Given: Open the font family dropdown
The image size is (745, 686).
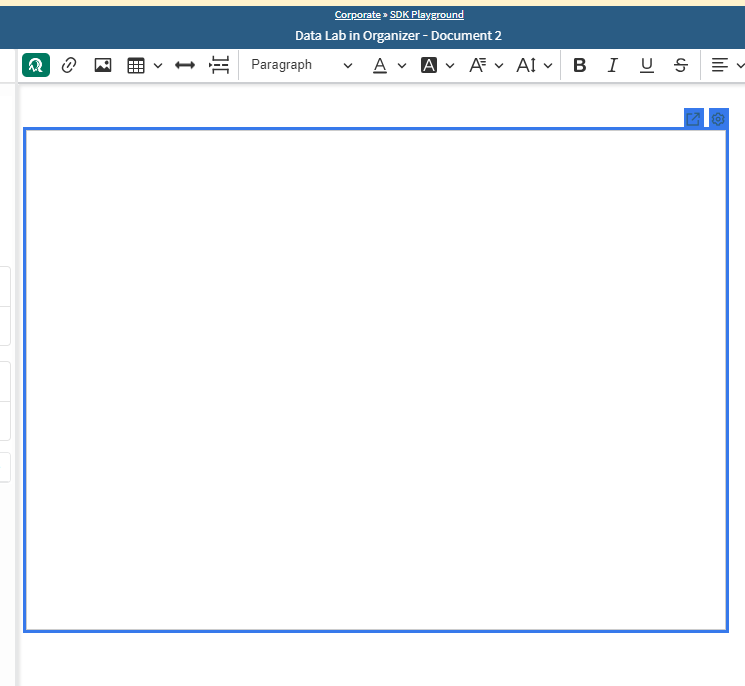Looking at the screenshot, I should pyautogui.click(x=485, y=65).
